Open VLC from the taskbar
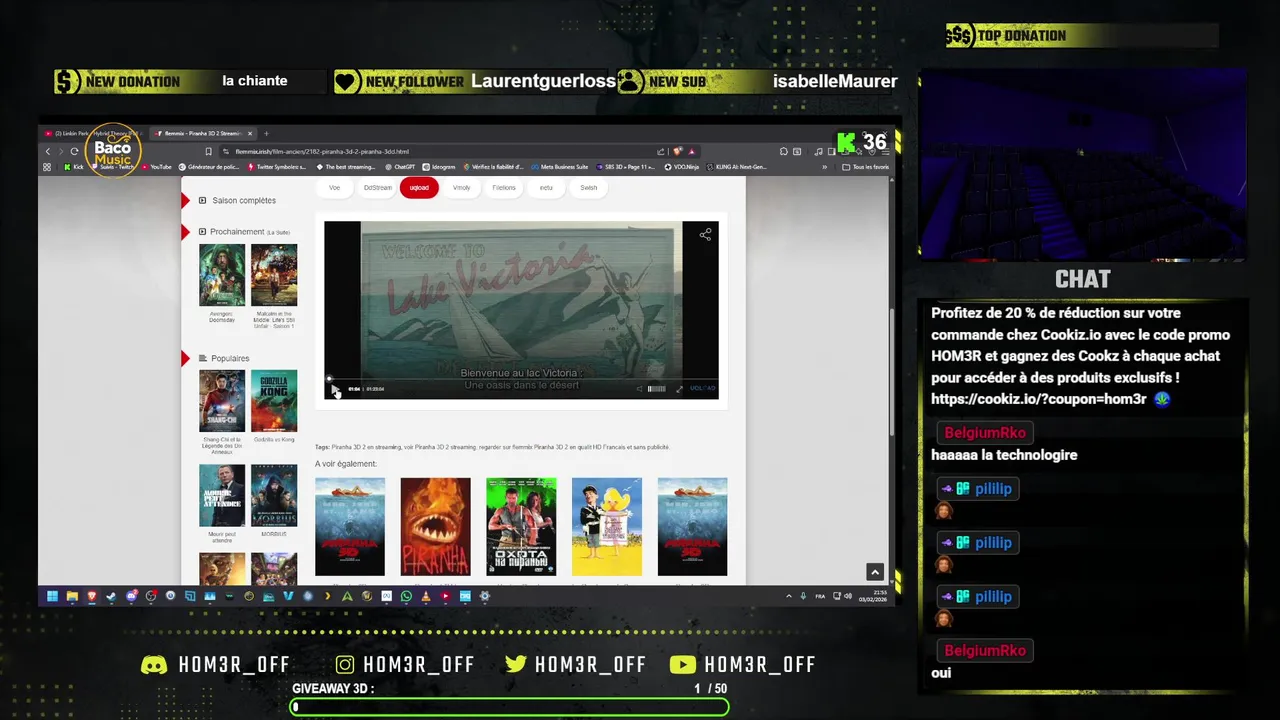This screenshot has height=720, width=1280. click(x=426, y=596)
